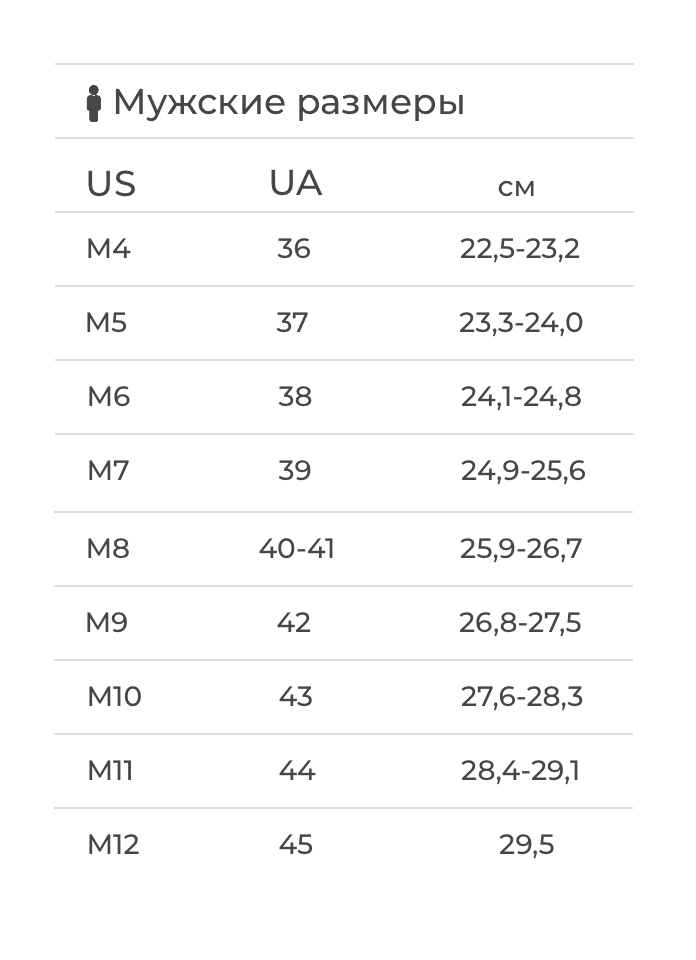Select the M9 size row label
The height and width of the screenshot is (960, 696).
(x=106, y=623)
